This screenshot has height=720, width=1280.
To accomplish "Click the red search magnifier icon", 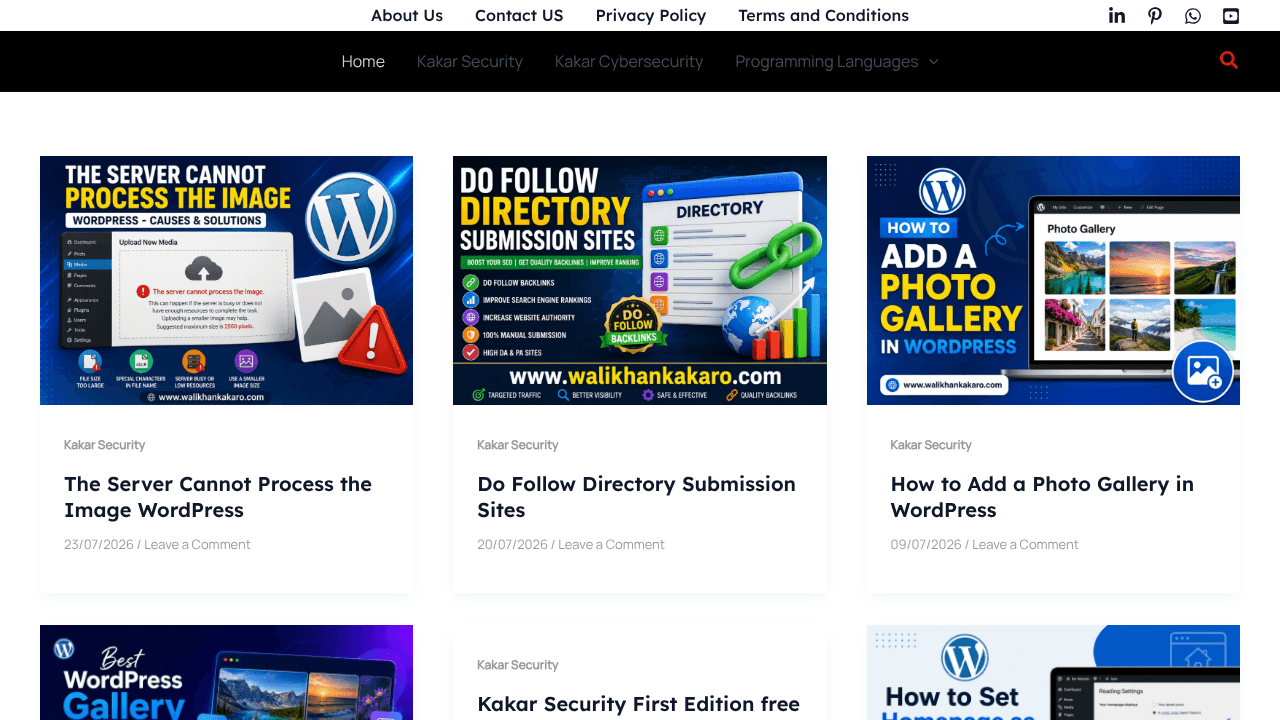I will [x=1229, y=60].
